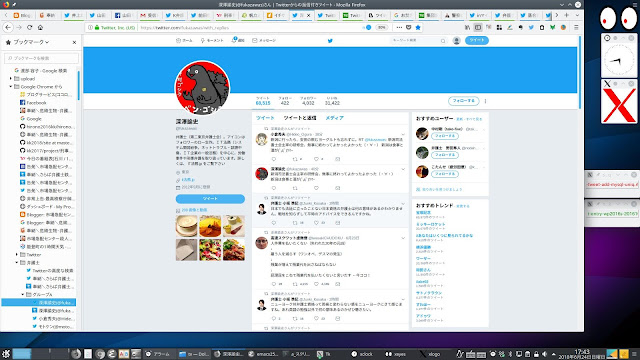Reload the page with the refresh icon
The width and height of the screenshot is (640, 360).
29,27
